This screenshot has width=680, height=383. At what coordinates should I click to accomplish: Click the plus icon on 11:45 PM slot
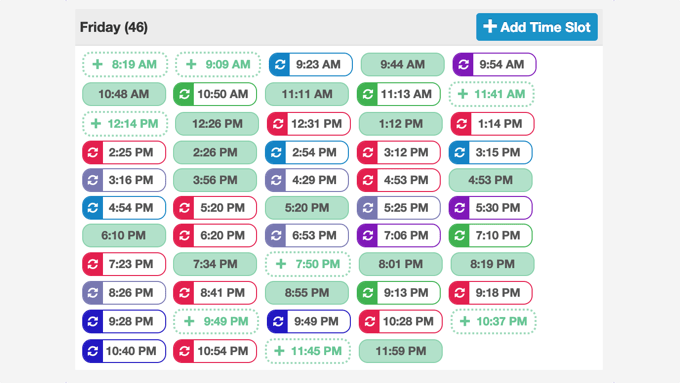[280, 351]
